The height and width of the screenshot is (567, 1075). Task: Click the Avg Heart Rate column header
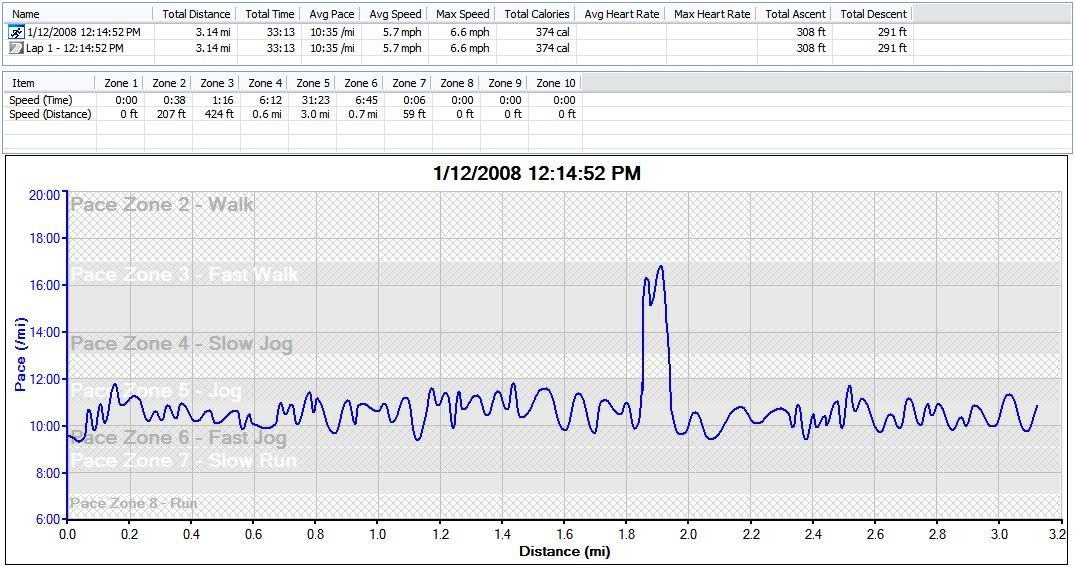tap(620, 14)
